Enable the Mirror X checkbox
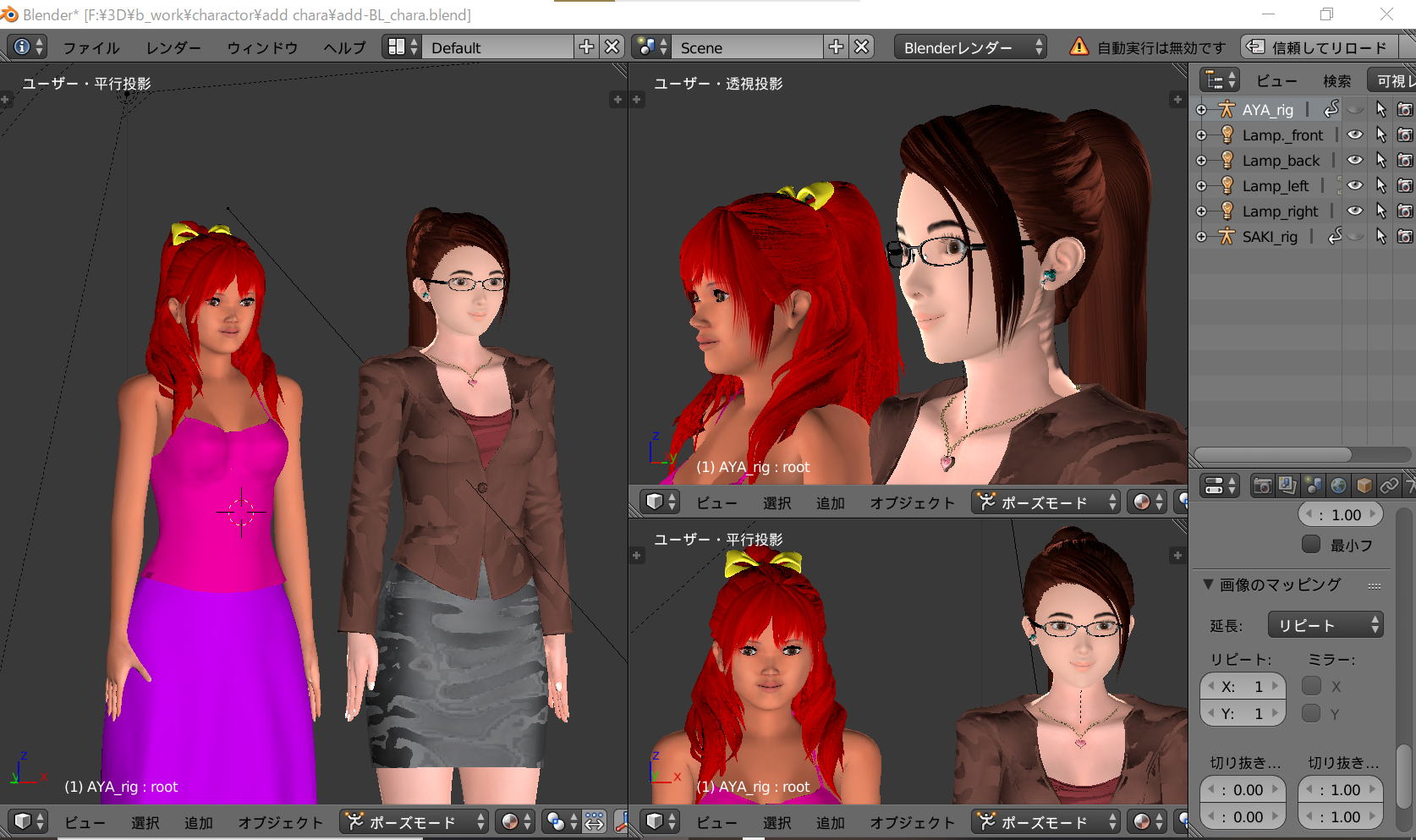This screenshot has height=840, width=1416. coord(1311,686)
